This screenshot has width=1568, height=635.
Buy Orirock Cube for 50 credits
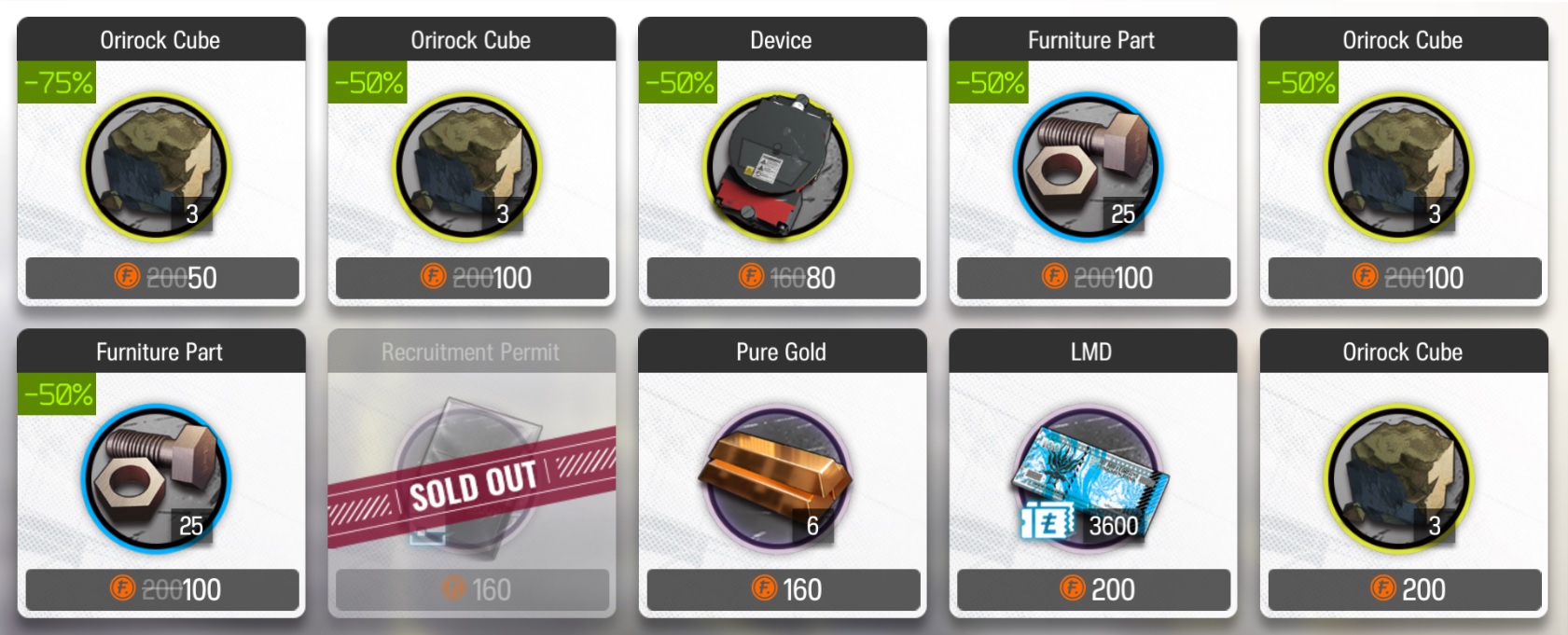pos(162,278)
